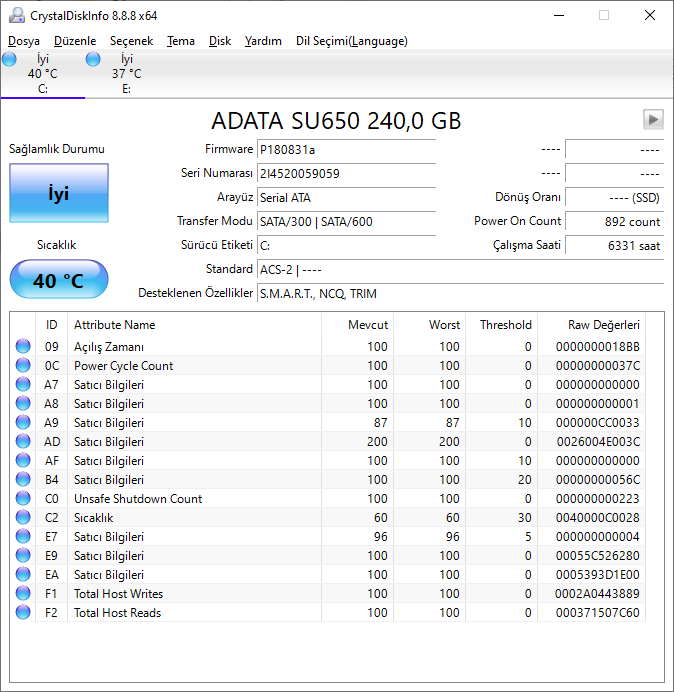Image resolution: width=674 pixels, height=692 pixels.
Task: Click the Threshold column header
Action: [505, 325]
